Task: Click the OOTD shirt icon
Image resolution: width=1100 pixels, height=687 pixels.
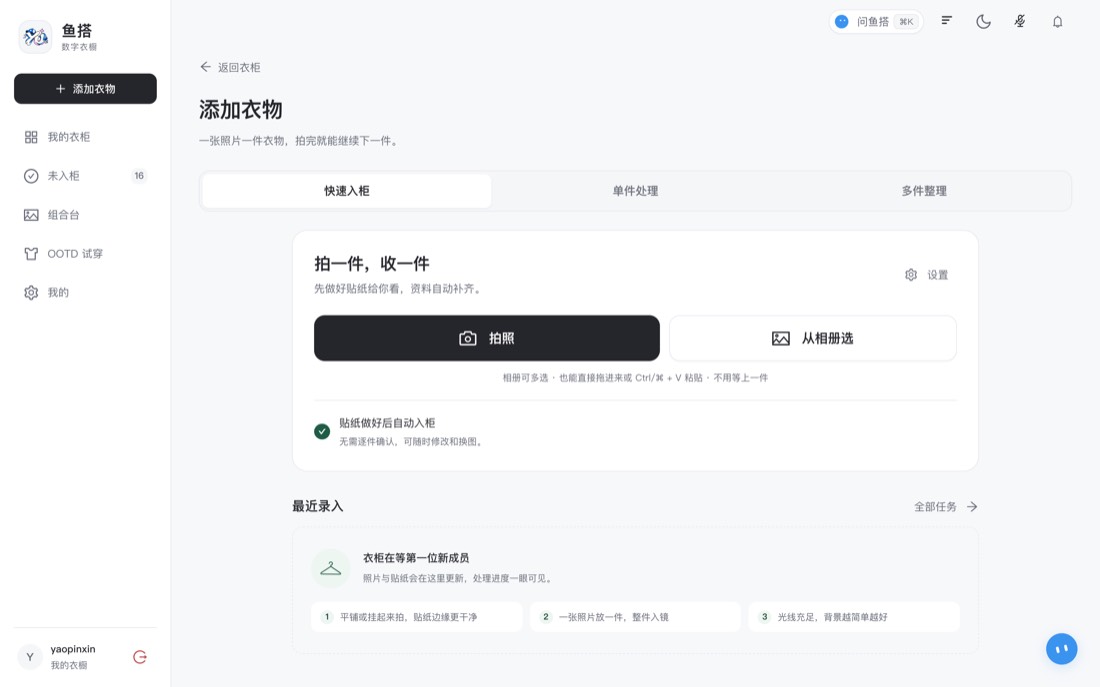Action: [31, 254]
